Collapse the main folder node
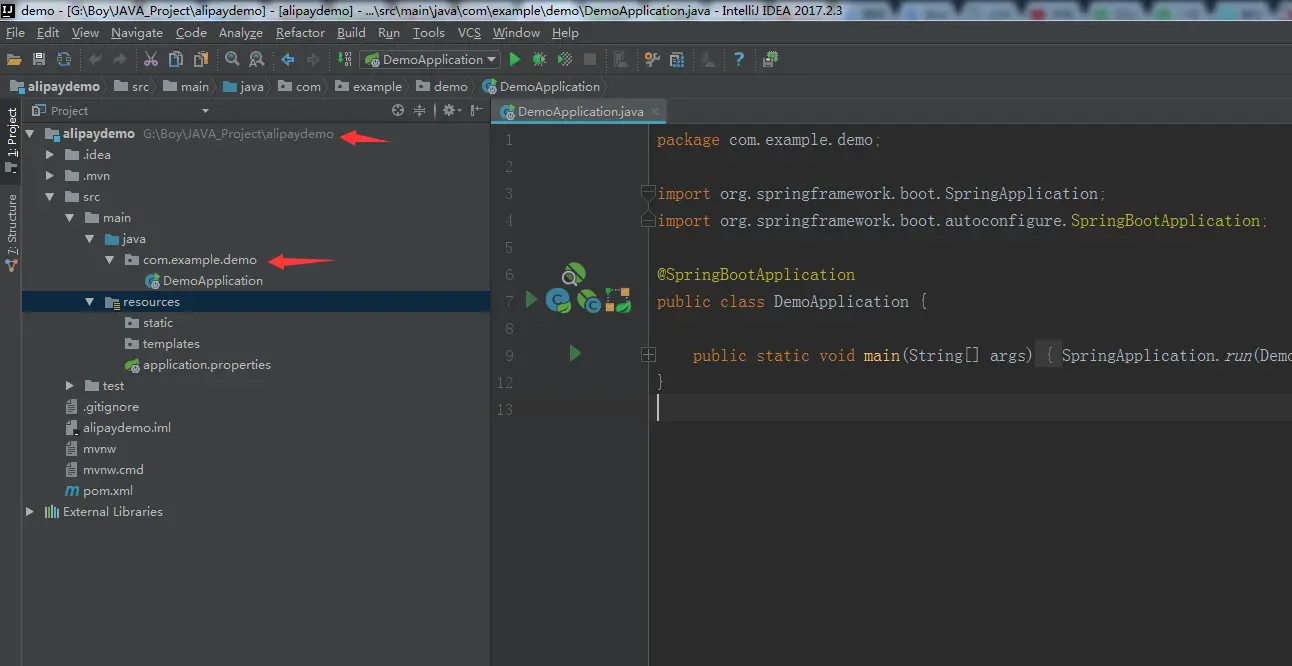1292x666 pixels. 70,218
